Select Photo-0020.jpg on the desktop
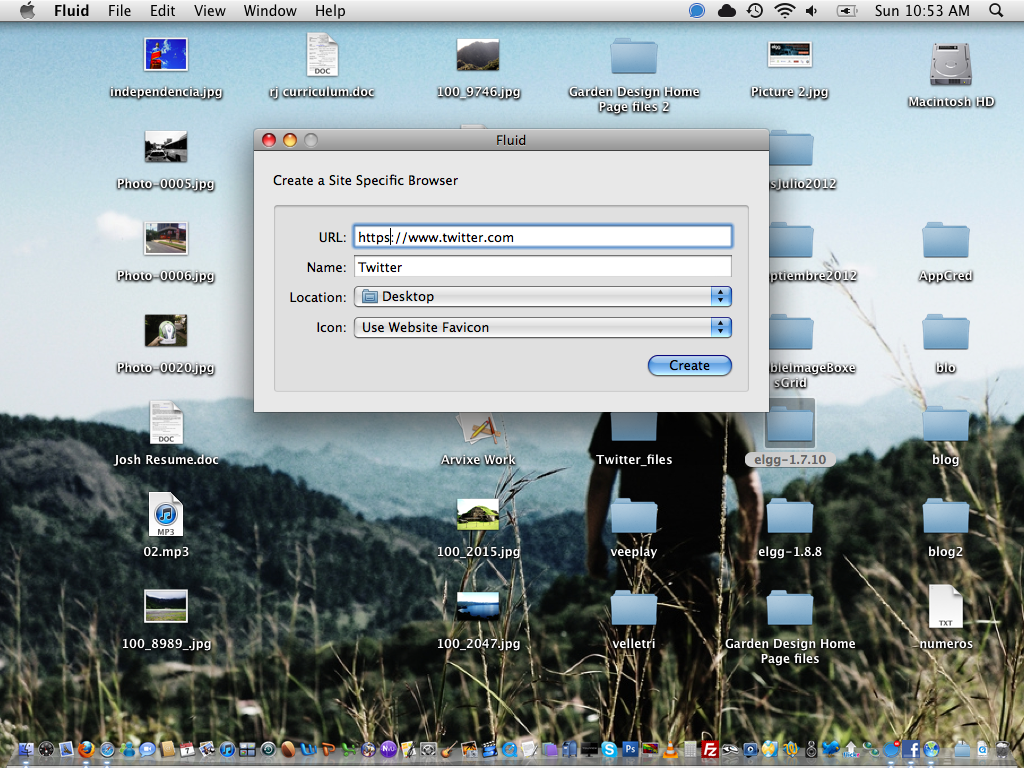The height and width of the screenshot is (768, 1024). [166, 330]
